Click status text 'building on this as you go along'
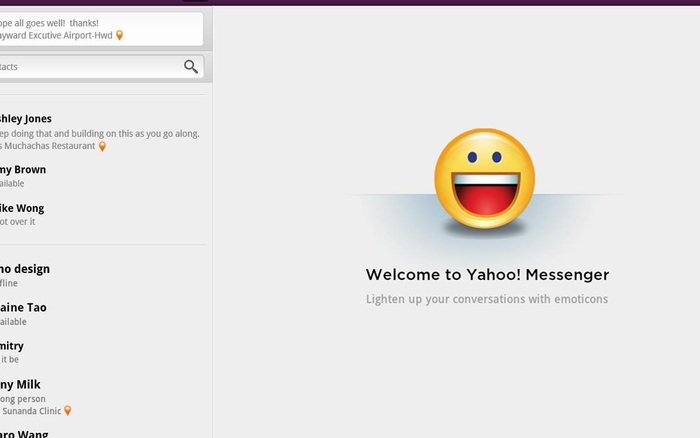 tap(135, 133)
